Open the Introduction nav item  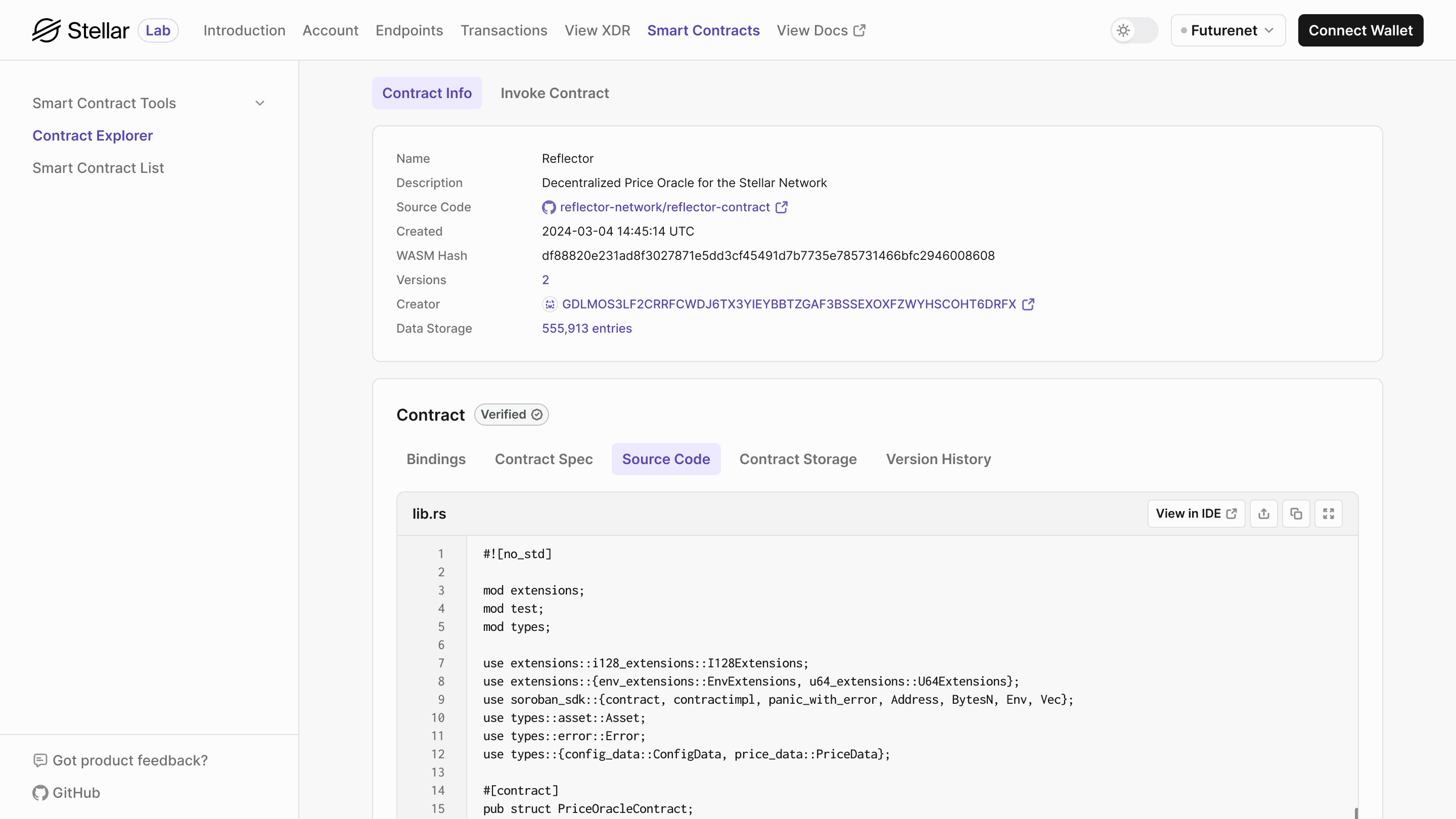pos(244,30)
